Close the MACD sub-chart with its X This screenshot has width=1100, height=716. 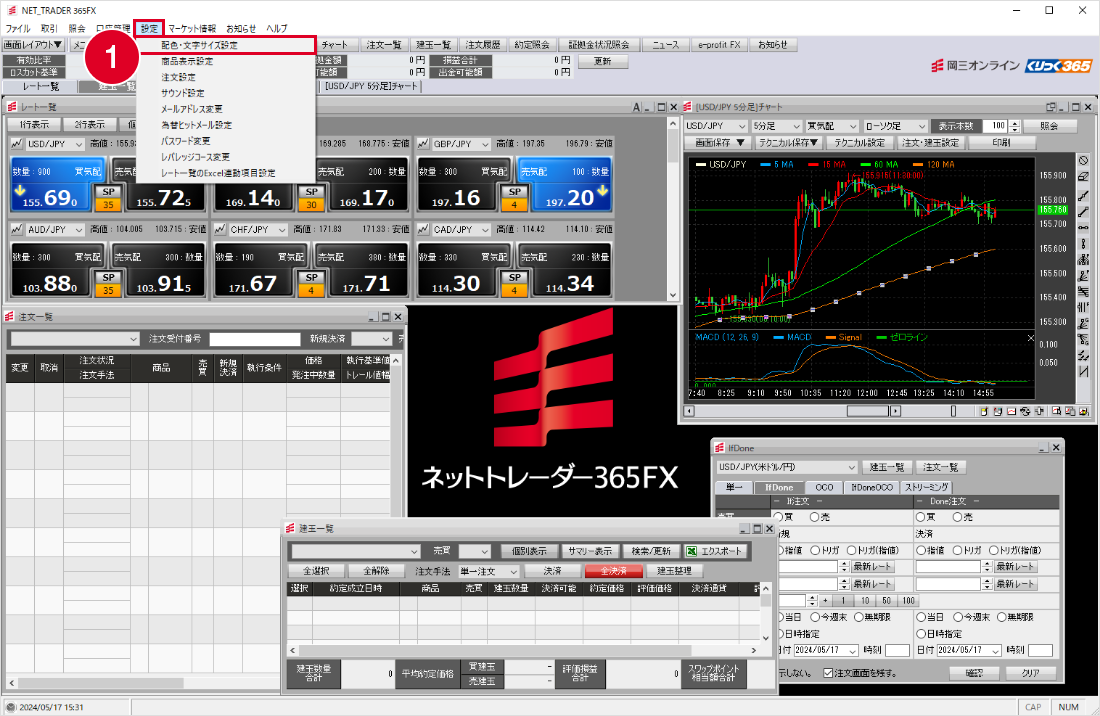coord(1031,338)
